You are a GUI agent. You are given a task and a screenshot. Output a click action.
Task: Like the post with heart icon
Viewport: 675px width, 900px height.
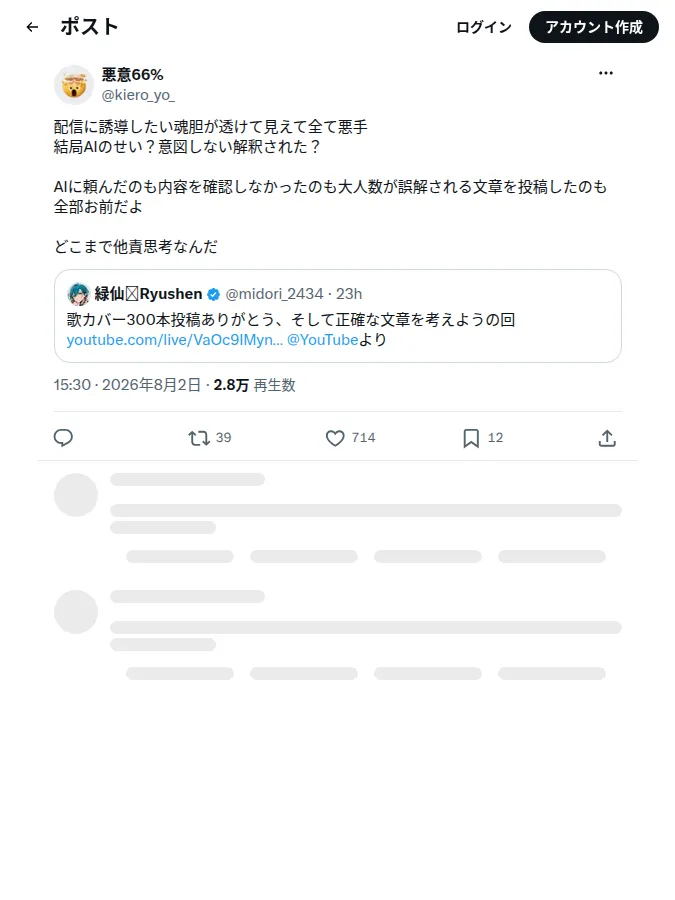pos(335,439)
